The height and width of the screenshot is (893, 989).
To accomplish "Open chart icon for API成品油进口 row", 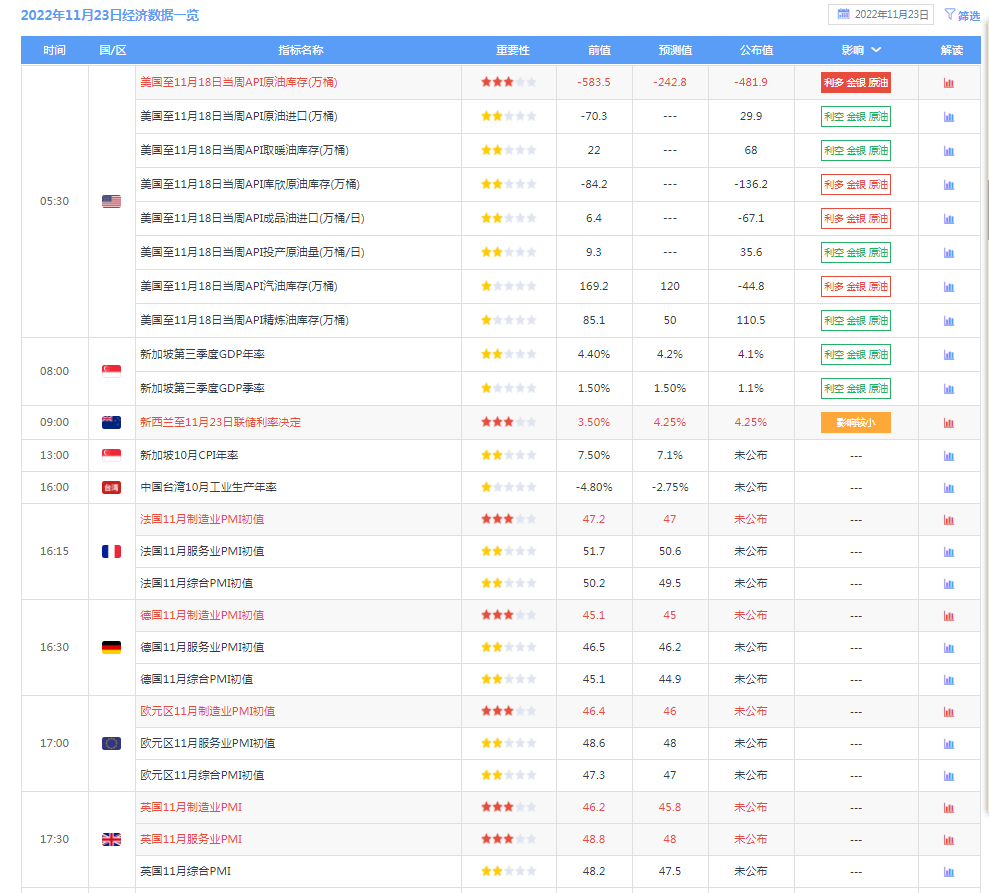I will [x=949, y=219].
